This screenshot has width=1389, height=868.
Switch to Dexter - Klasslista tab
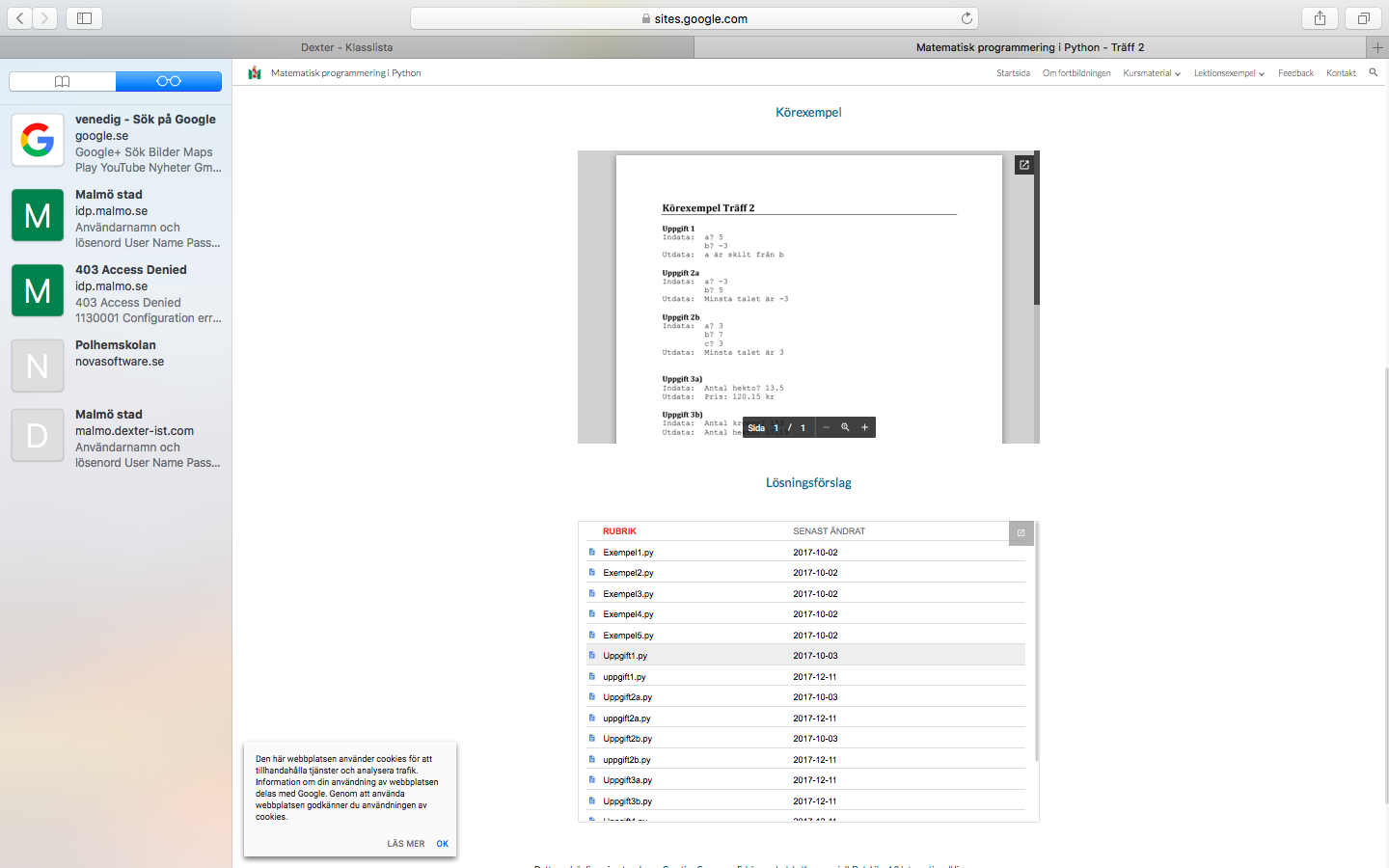[x=346, y=47]
